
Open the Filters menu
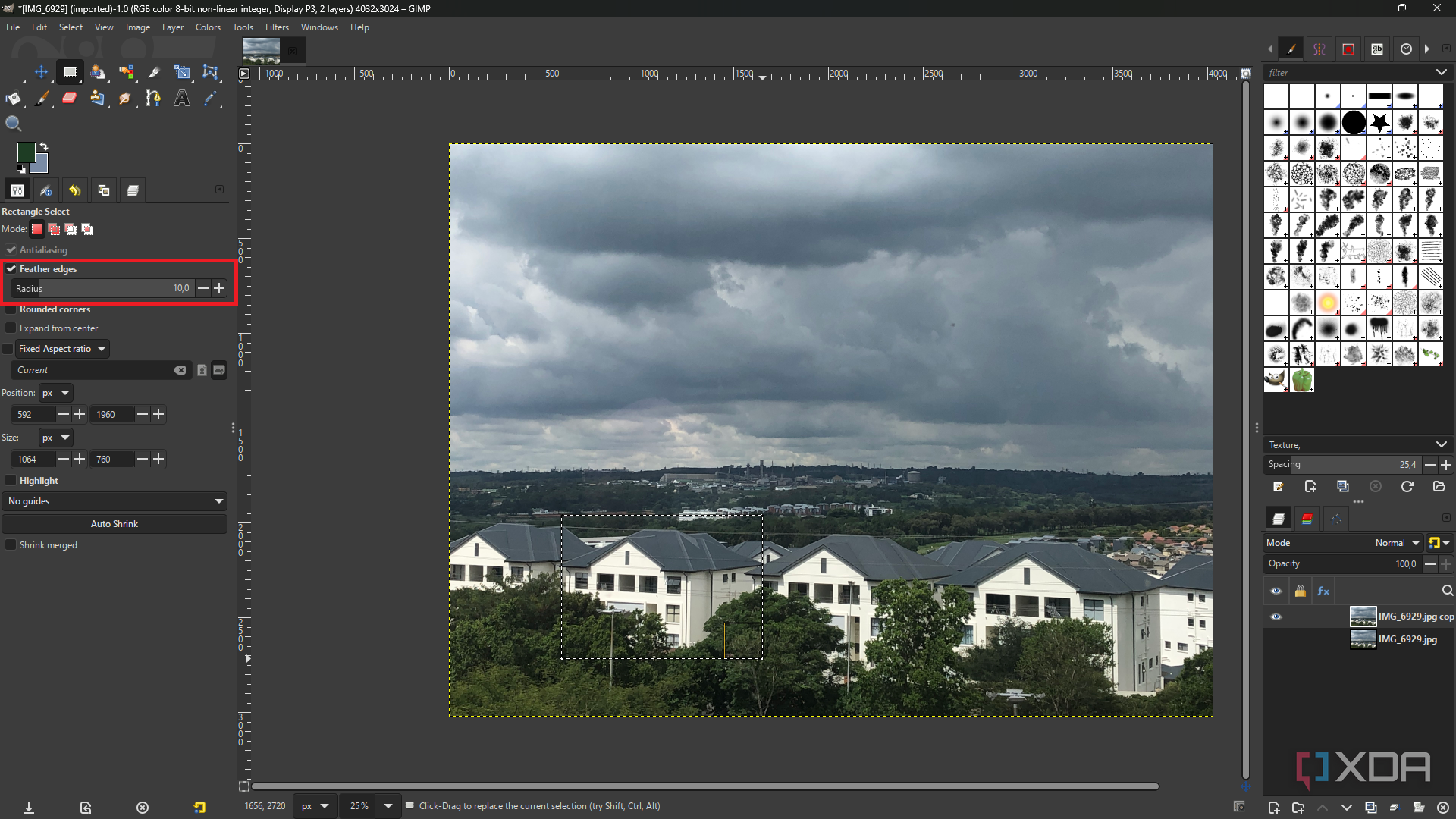click(x=277, y=27)
